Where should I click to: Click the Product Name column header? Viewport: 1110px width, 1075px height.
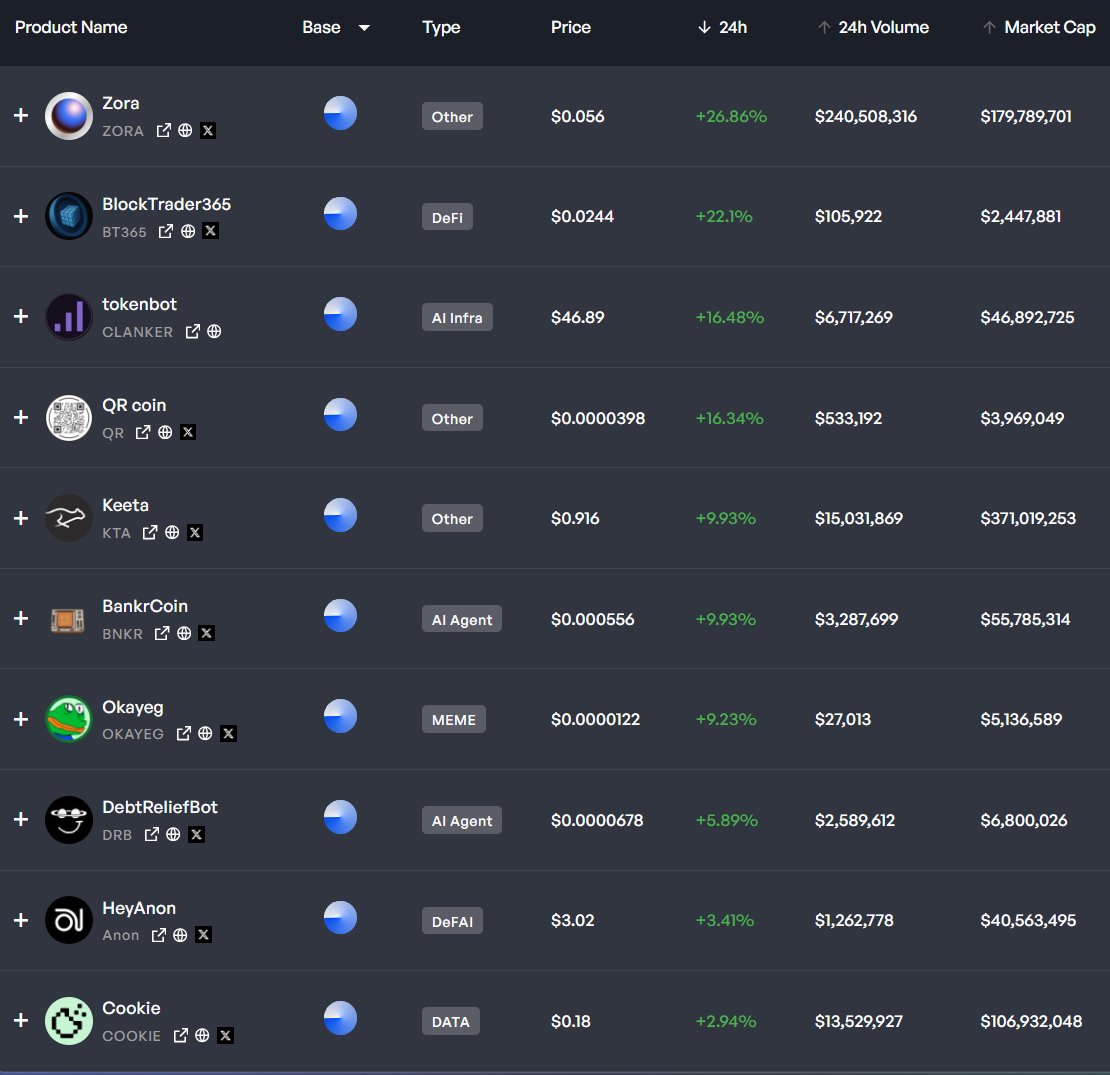71,28
